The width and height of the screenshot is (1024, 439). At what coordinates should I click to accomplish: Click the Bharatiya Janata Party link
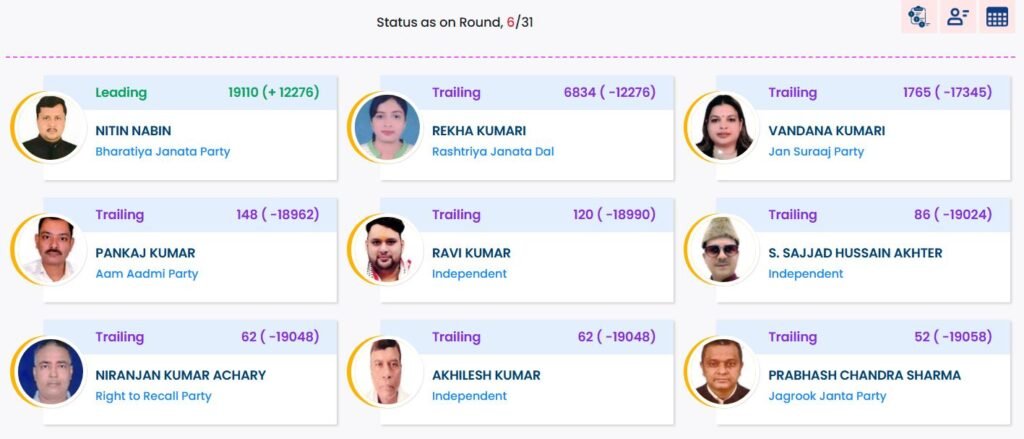pyautogui.click(x=162, y=152)
